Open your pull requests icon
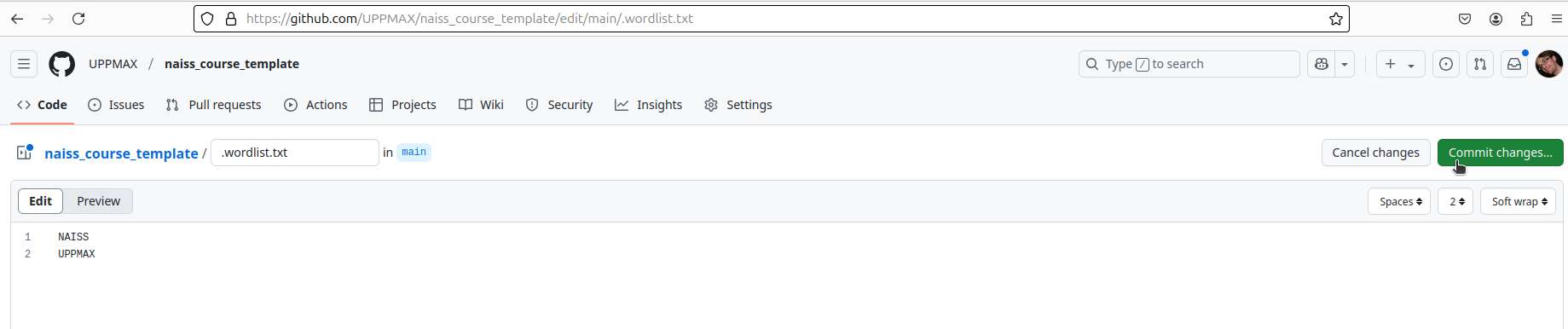The height and width of the screenshot is (329, 1568). [1480, 64]
